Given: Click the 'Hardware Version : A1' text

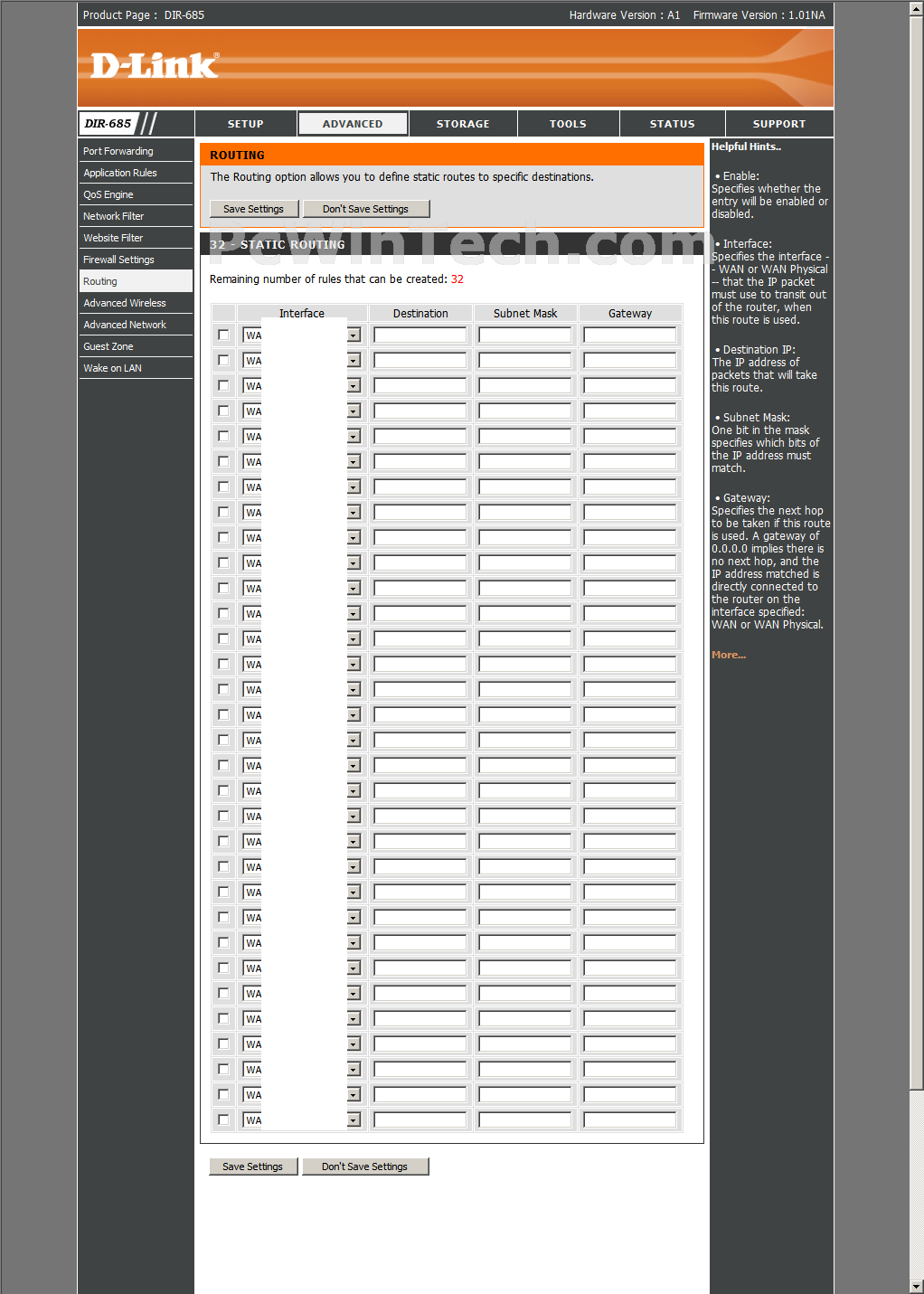Looking at the screenshot, I should pos(625,15).
